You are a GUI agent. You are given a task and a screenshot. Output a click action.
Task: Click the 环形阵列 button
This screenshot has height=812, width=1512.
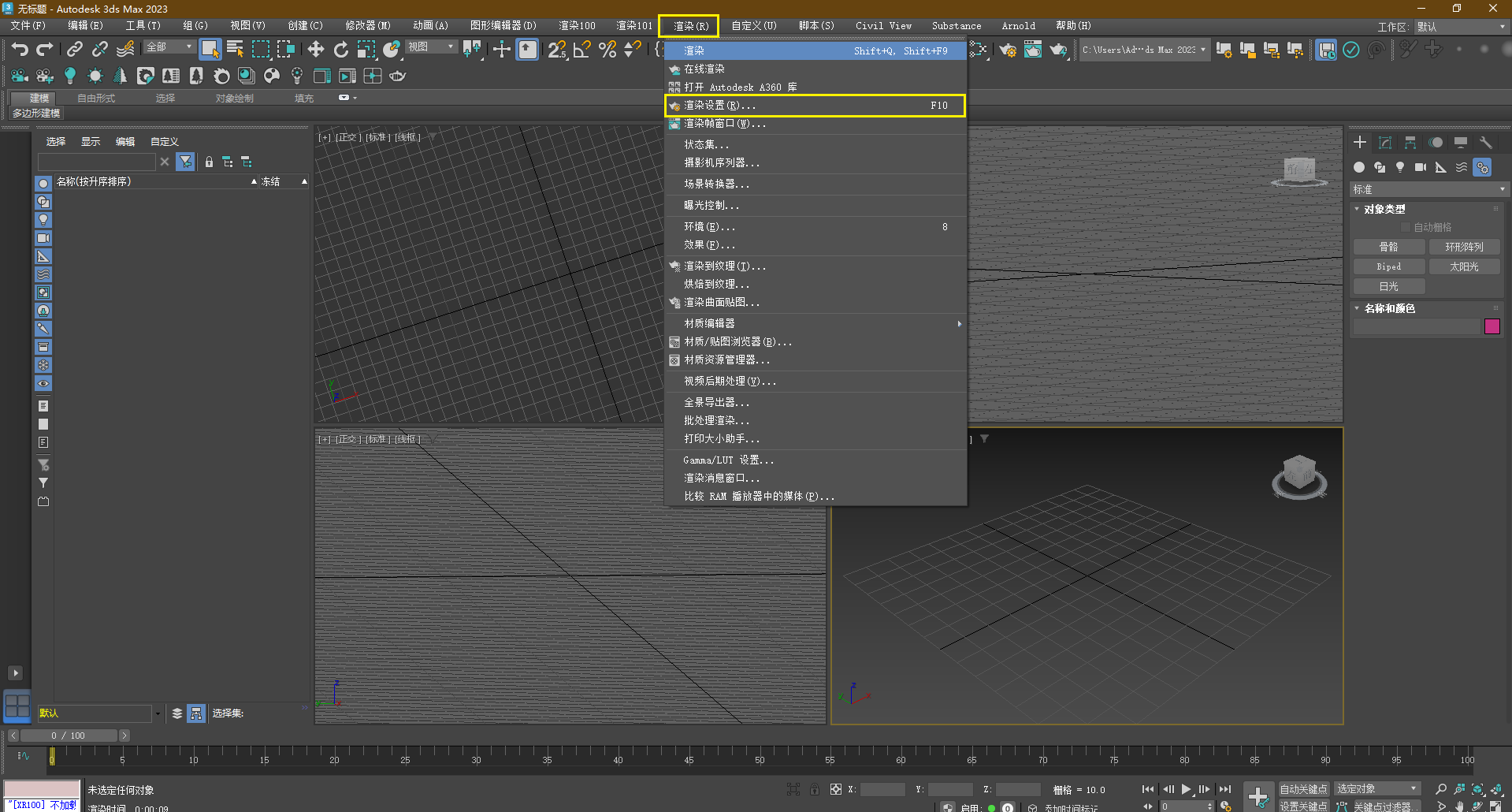pyautogui.click(x=1464, y=247)
